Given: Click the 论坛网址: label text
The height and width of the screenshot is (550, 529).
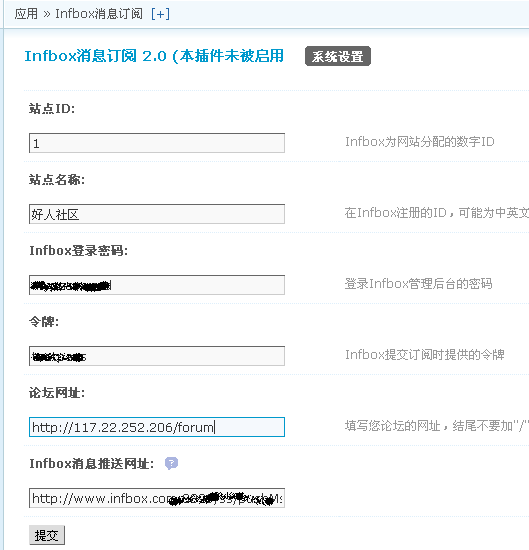Looking at the screenshot, I should point(57,393).
